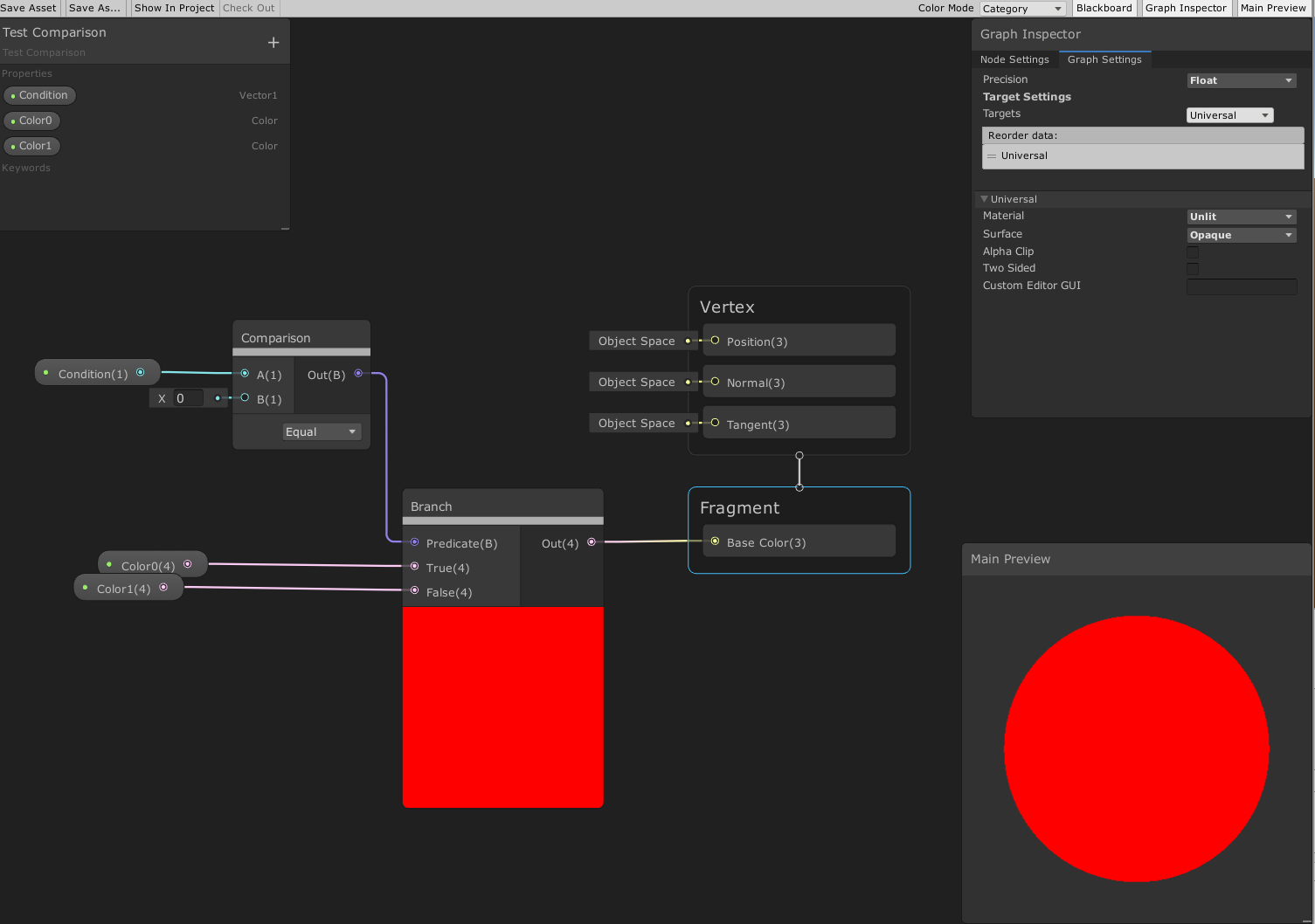Click the Predicate(B) input port on Branch node

414,541
